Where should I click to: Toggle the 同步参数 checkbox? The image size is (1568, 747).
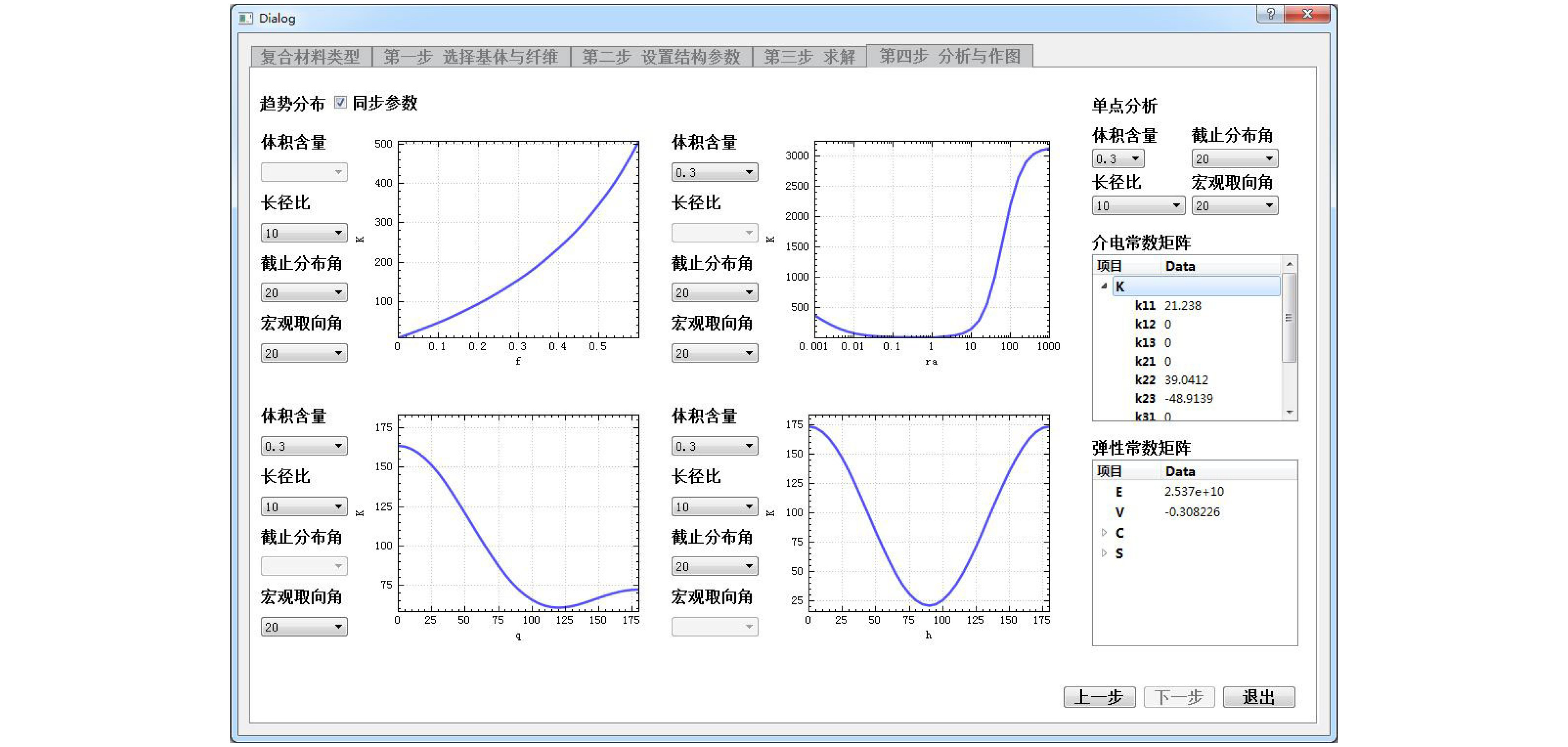(x=340, y=103)
